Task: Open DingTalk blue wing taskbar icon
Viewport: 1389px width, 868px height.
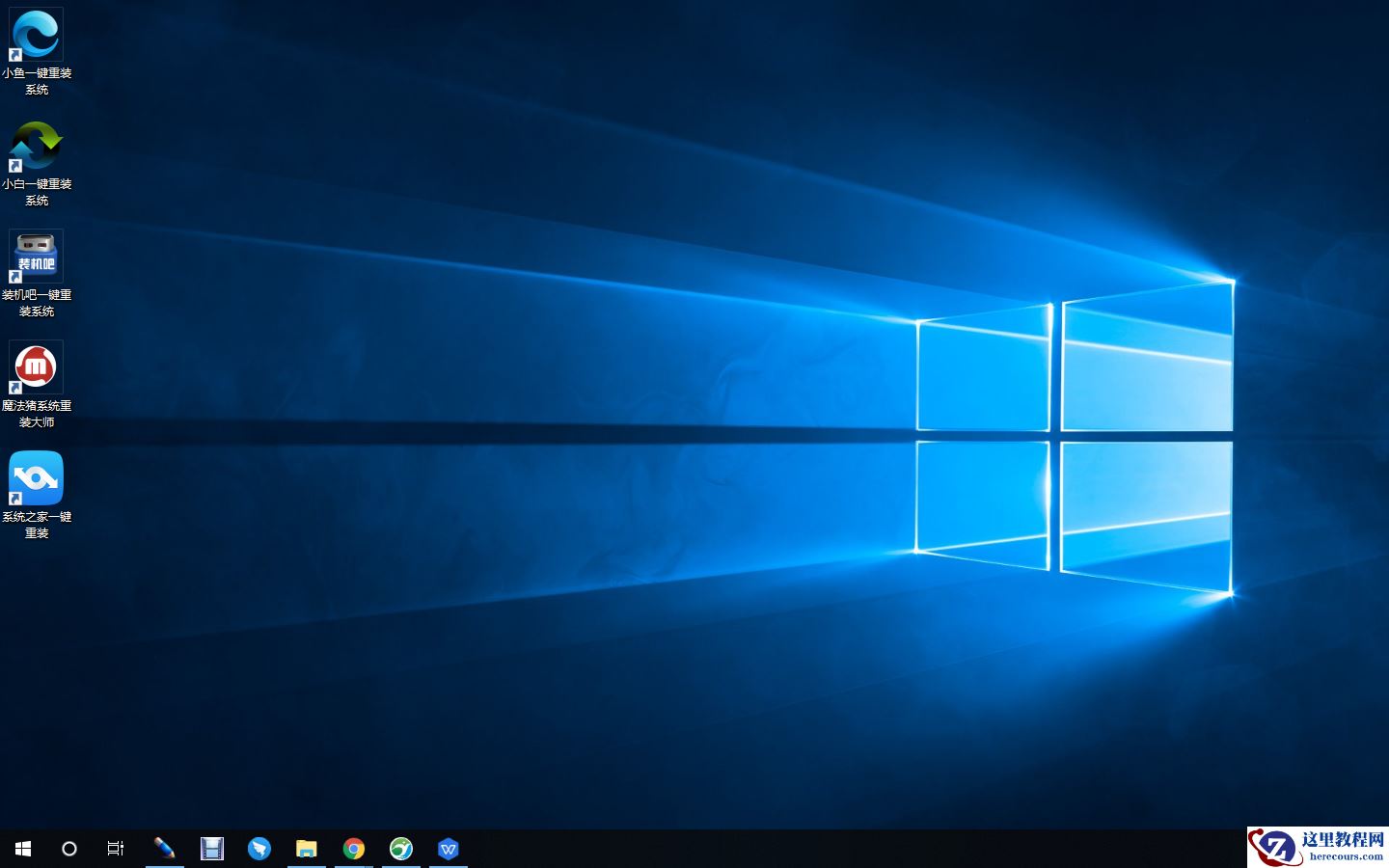Action: 259,849
